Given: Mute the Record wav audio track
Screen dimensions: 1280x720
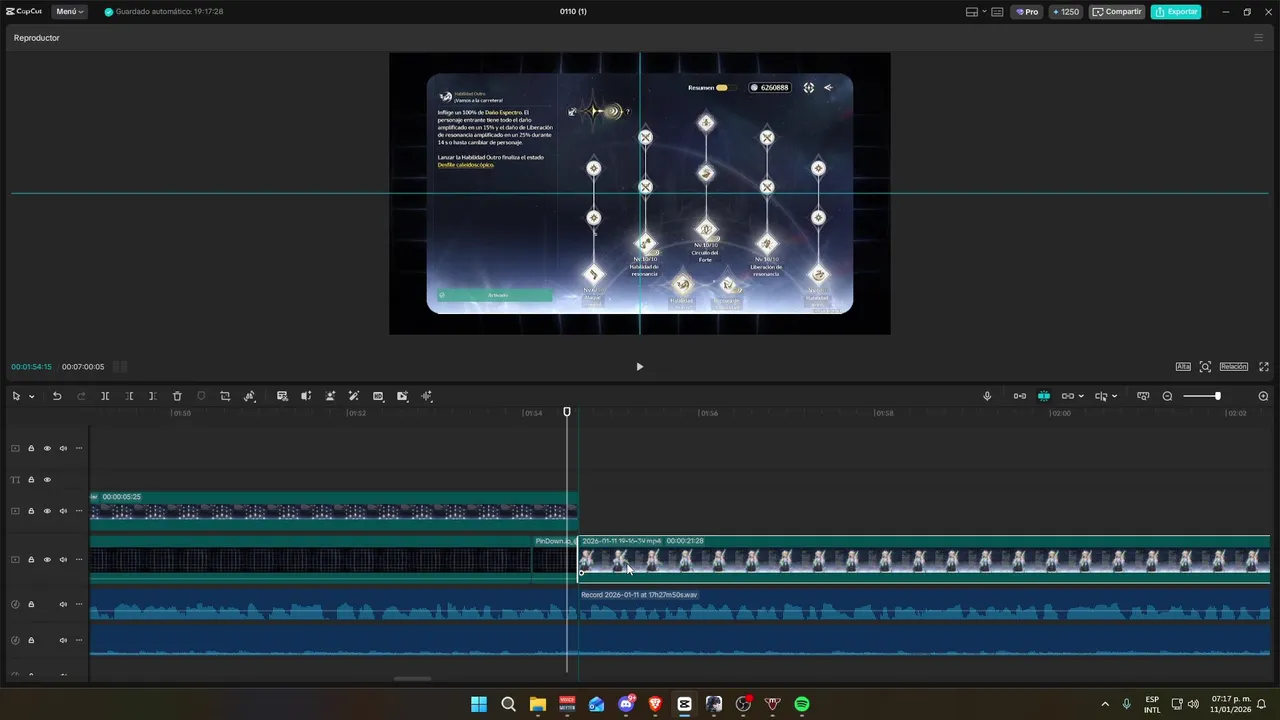Looking at the screenshot, I should [x=63, y=604].
